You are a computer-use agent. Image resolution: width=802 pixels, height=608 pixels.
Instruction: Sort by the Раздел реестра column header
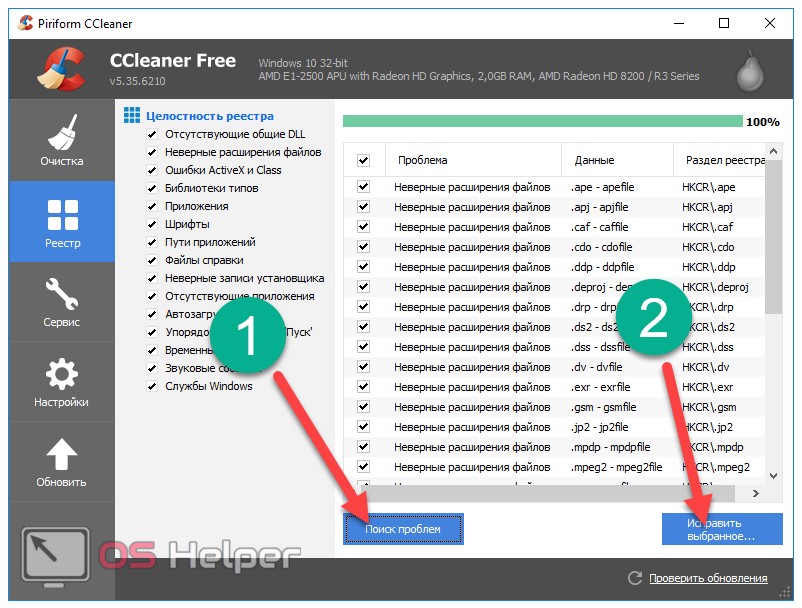tap(719, 160)
